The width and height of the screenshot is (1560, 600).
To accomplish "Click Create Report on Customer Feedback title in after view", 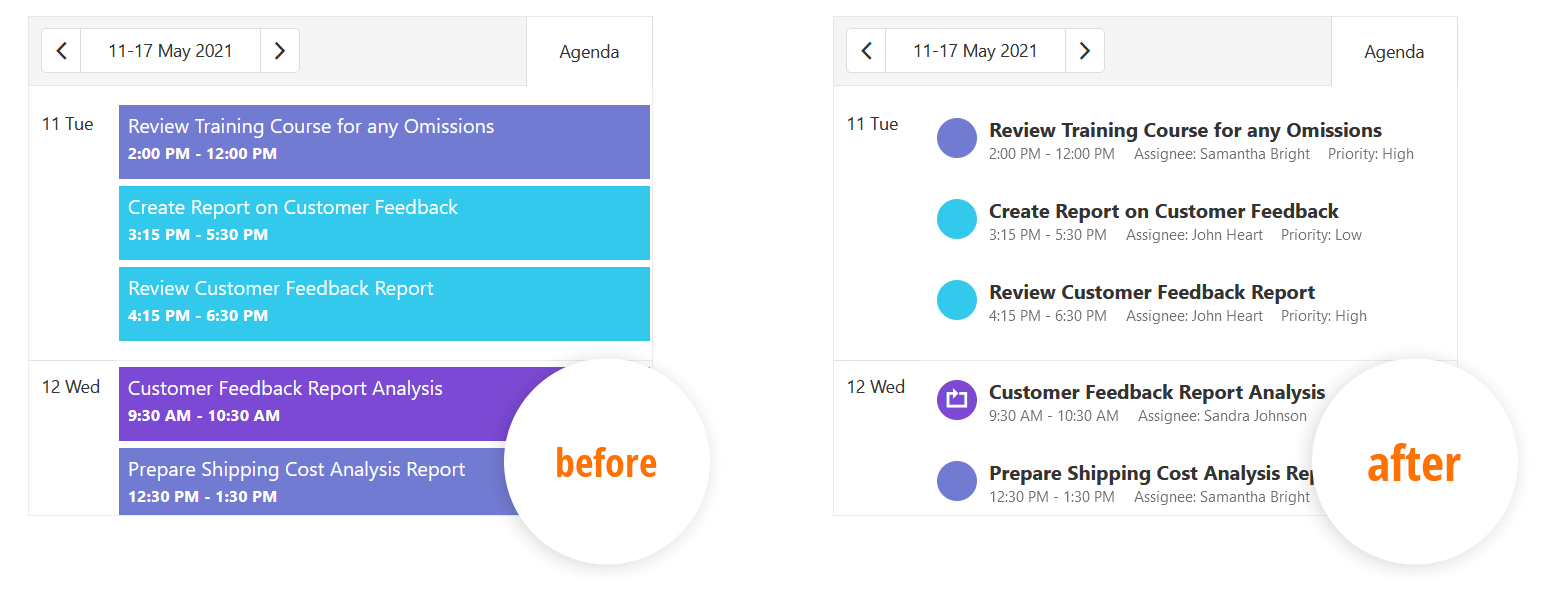I will (1163, 211).
